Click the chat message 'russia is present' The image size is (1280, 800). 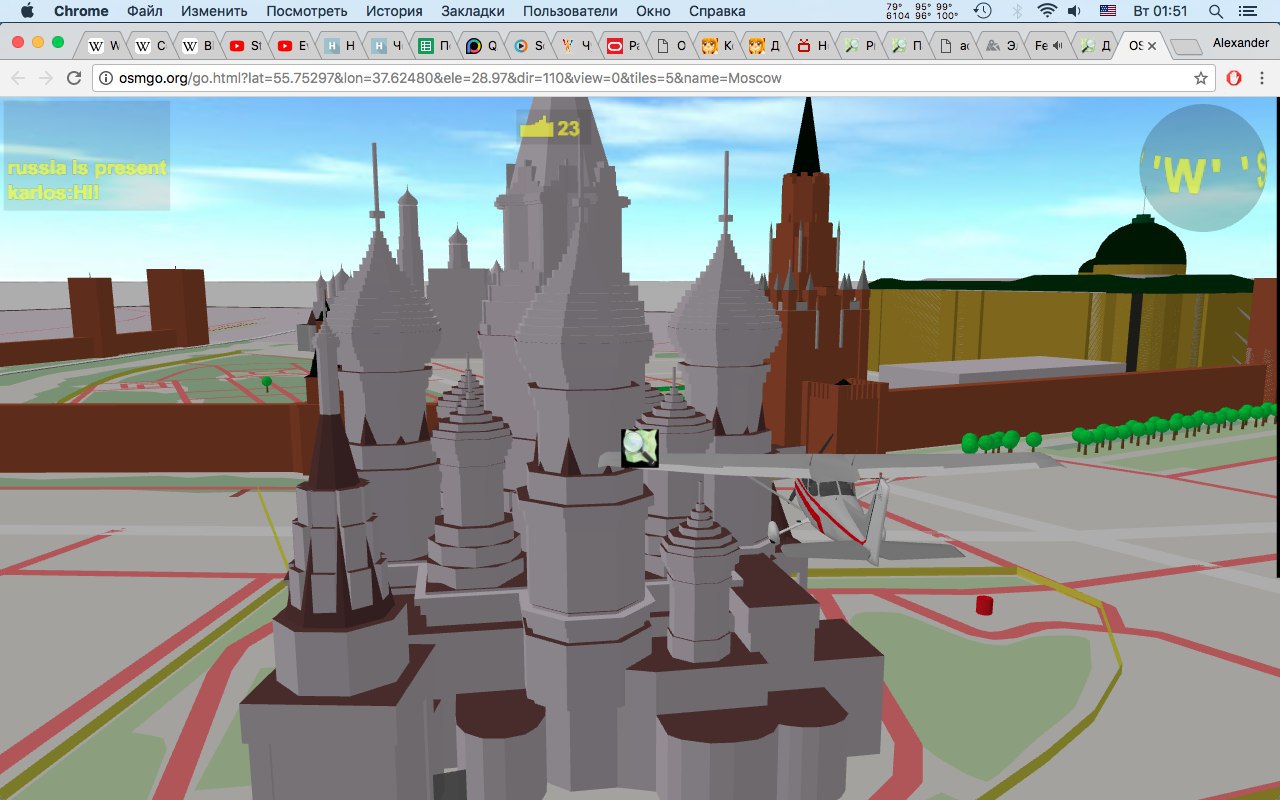coord(87,169)
